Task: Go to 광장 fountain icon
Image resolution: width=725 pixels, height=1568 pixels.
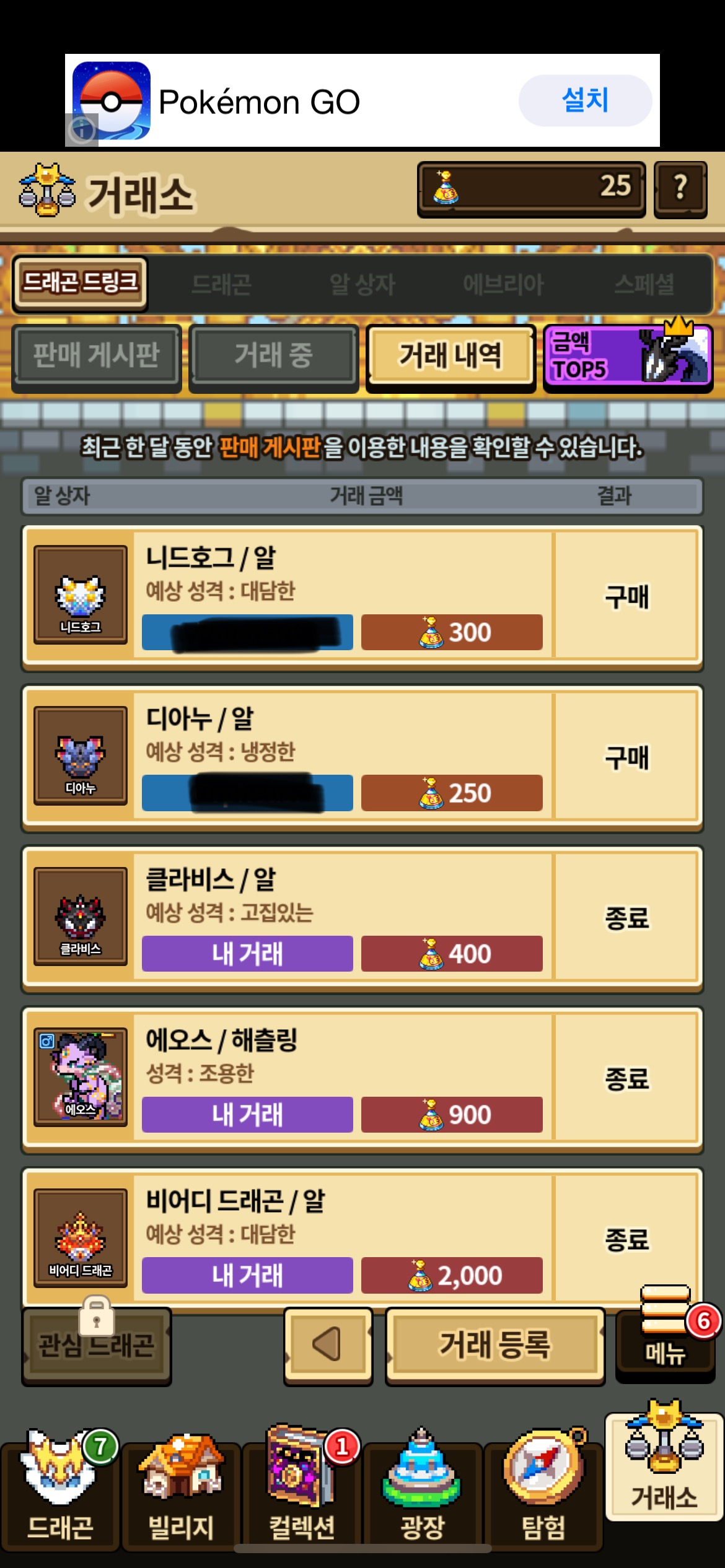Action: click(422, 1489)
